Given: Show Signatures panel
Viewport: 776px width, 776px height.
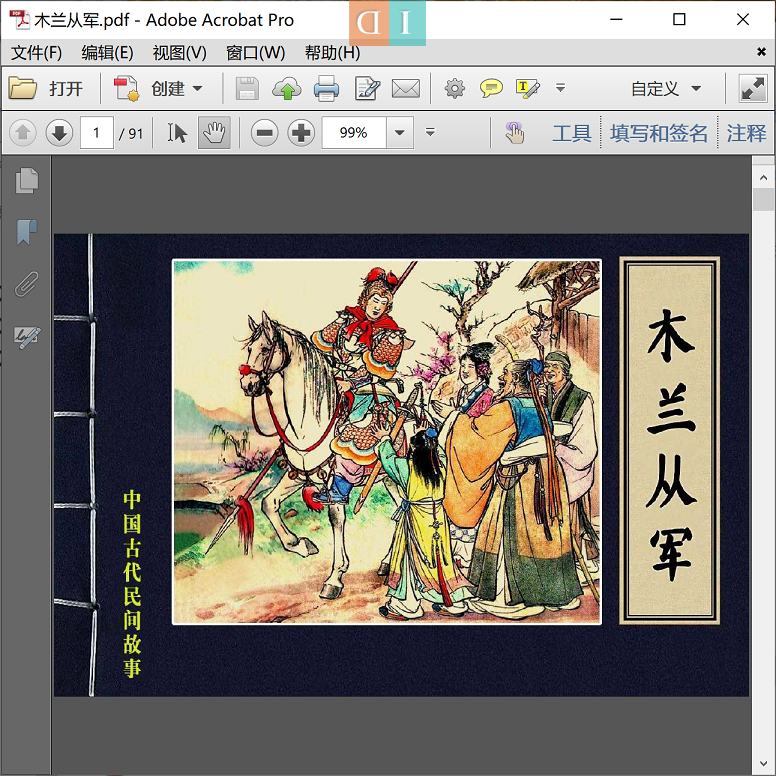Looking at the screenshot, I should [27, 338].
